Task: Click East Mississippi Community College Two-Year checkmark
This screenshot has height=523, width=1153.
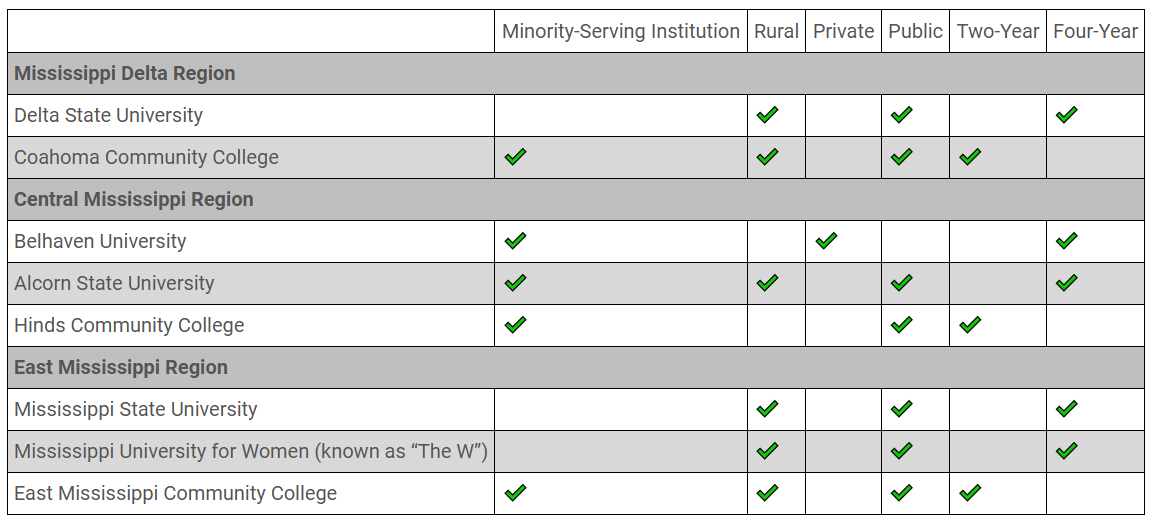Action: (970, 492)
